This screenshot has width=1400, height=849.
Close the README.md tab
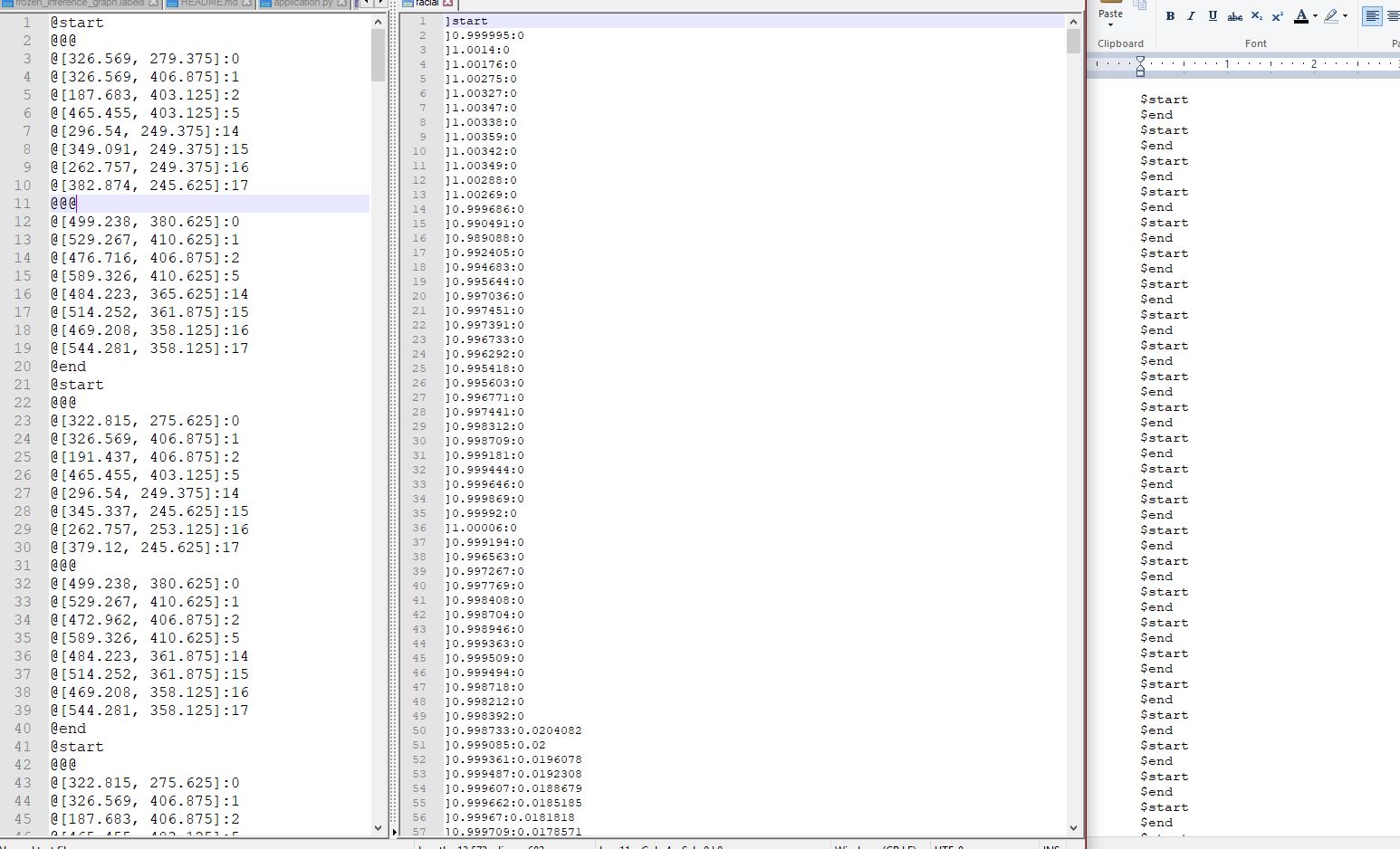[246, 4]
